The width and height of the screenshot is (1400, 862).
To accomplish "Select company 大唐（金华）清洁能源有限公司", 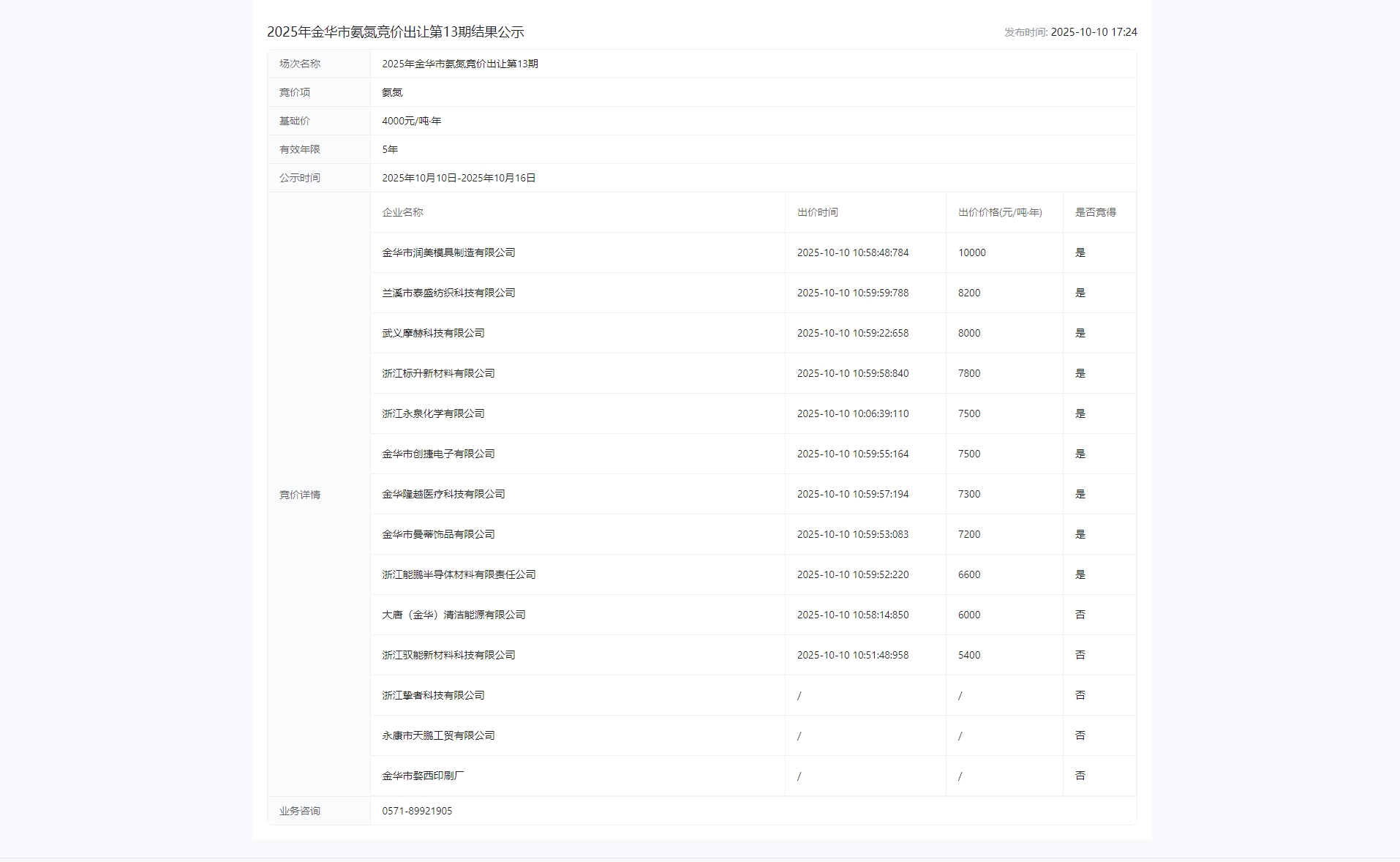I will 454,615.
